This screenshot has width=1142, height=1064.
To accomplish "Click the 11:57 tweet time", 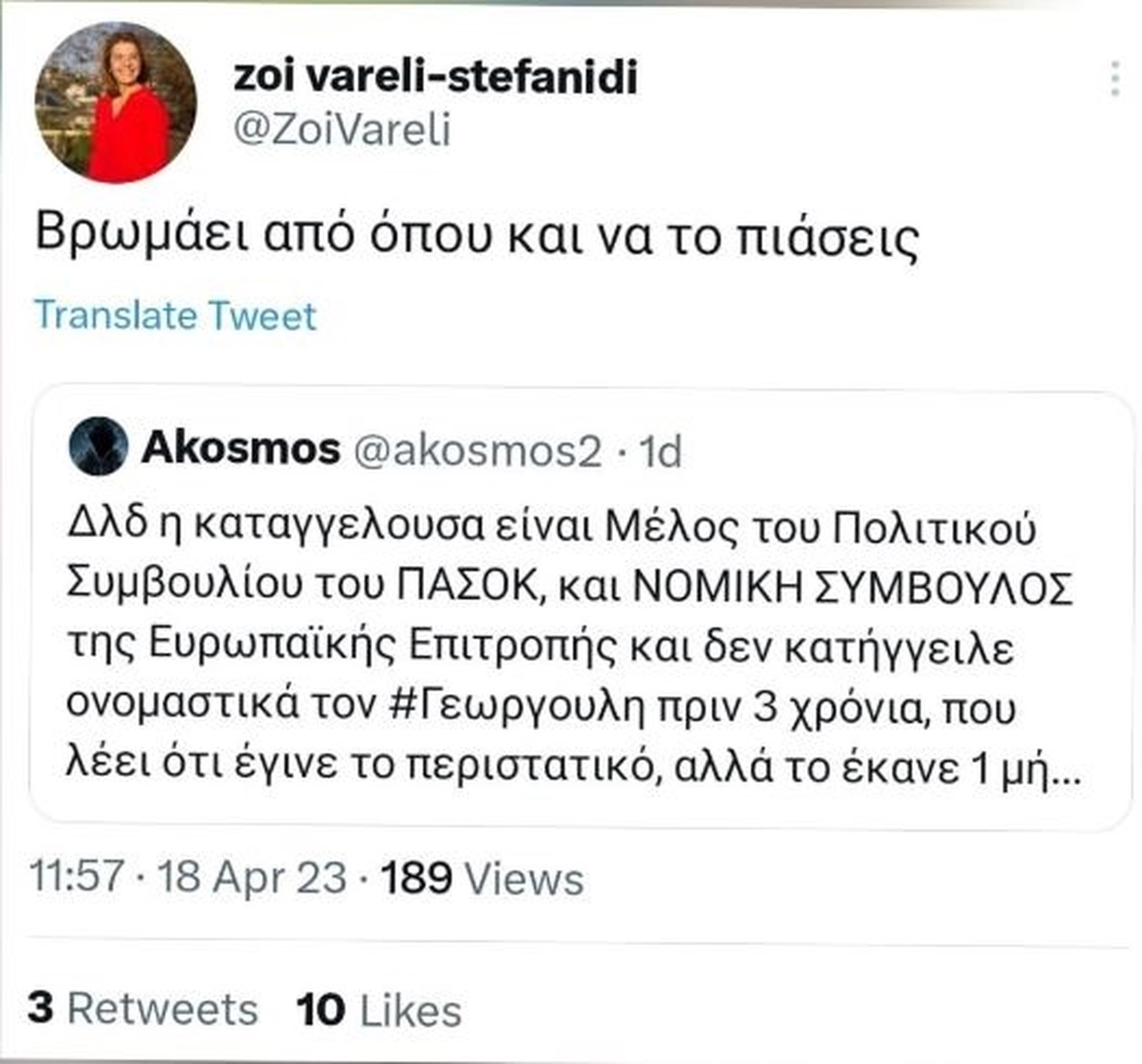I will (x=77, y=877).
